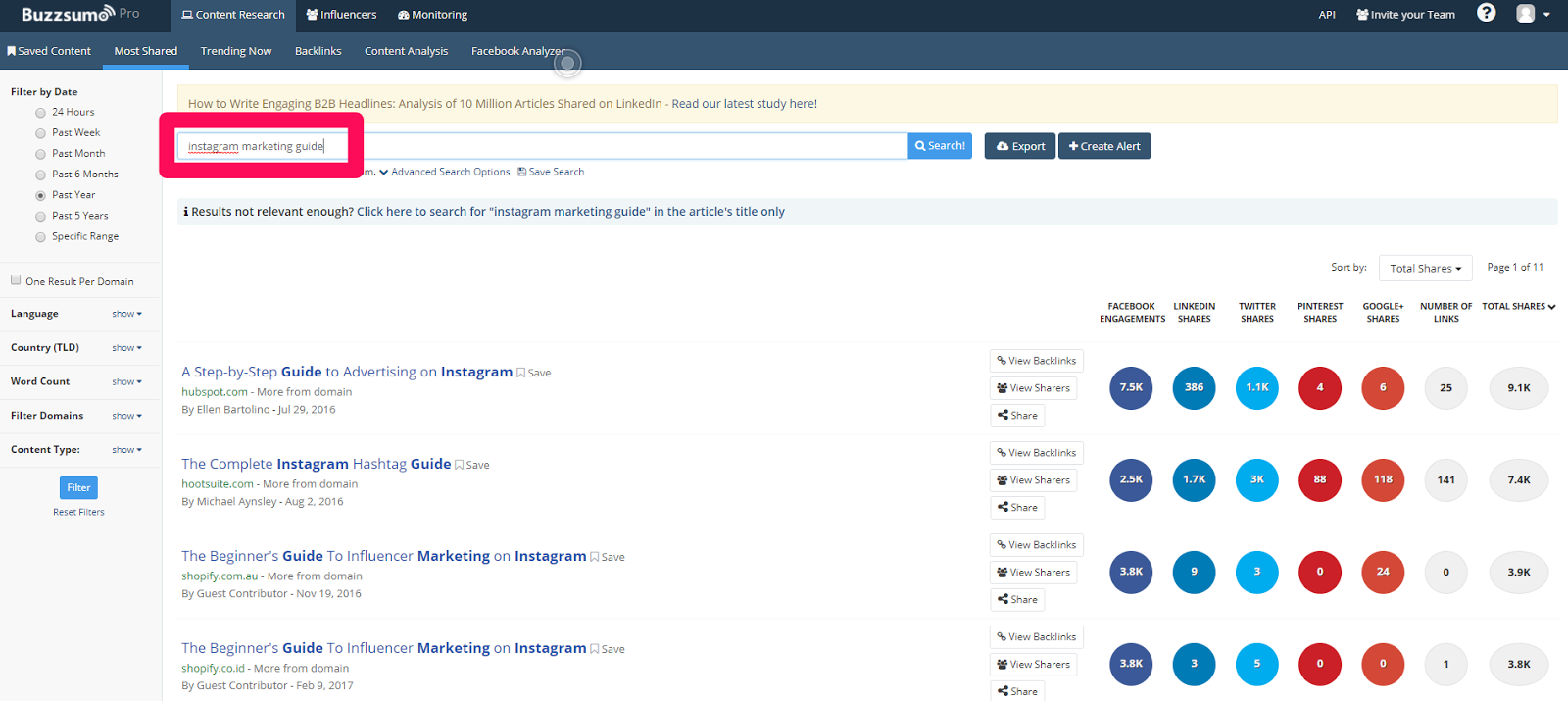Open the Content Research tab
This screenshot has height=701, width=1568.
[233, 16]
